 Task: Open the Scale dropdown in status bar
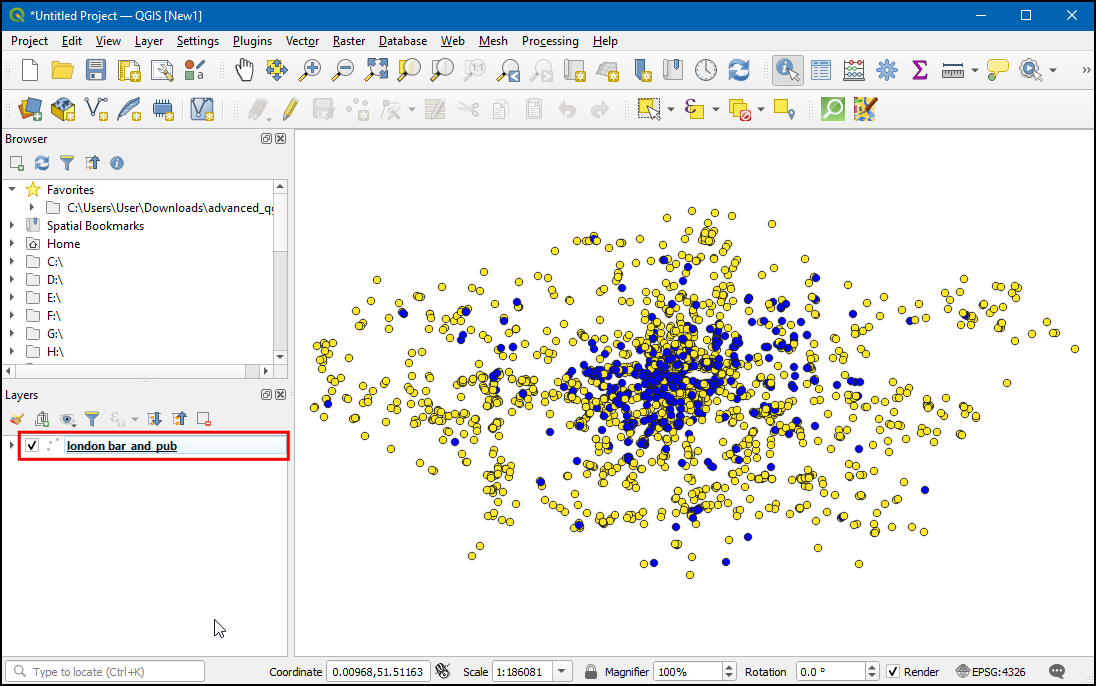(562, 672)
